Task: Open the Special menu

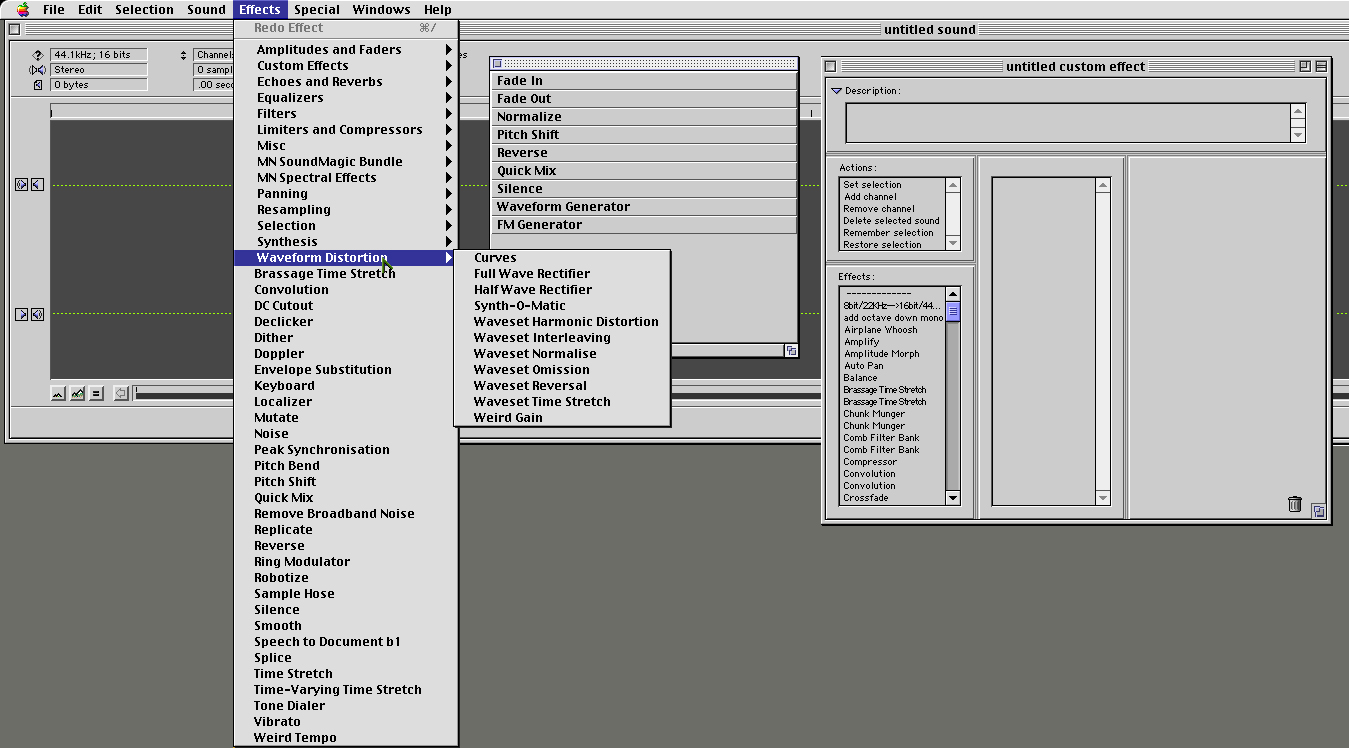Action: (x=316, y=10)
